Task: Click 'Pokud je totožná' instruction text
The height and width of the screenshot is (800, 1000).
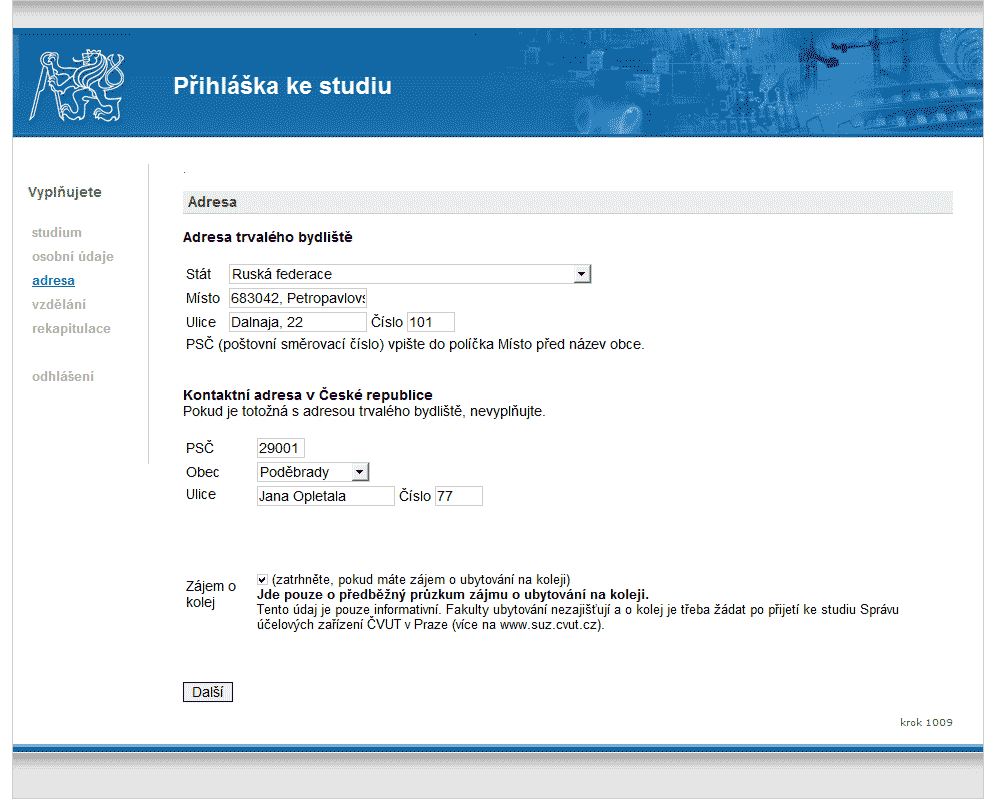Action: click(x=364, y=411)
